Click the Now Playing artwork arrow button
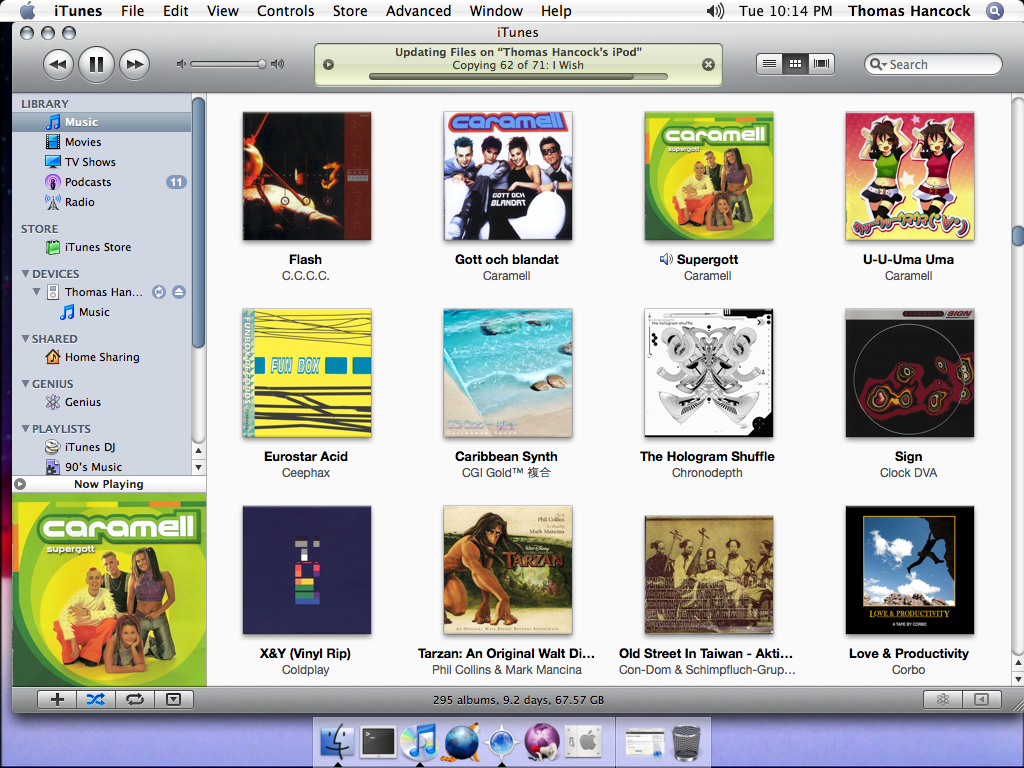Viewport: 1024px width, 768px height. 20,484
